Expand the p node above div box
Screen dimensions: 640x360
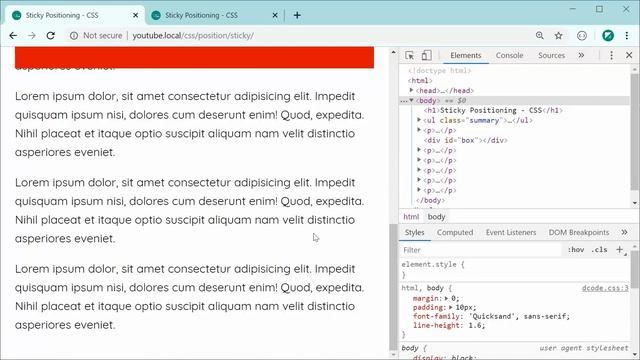click(419, 130)
